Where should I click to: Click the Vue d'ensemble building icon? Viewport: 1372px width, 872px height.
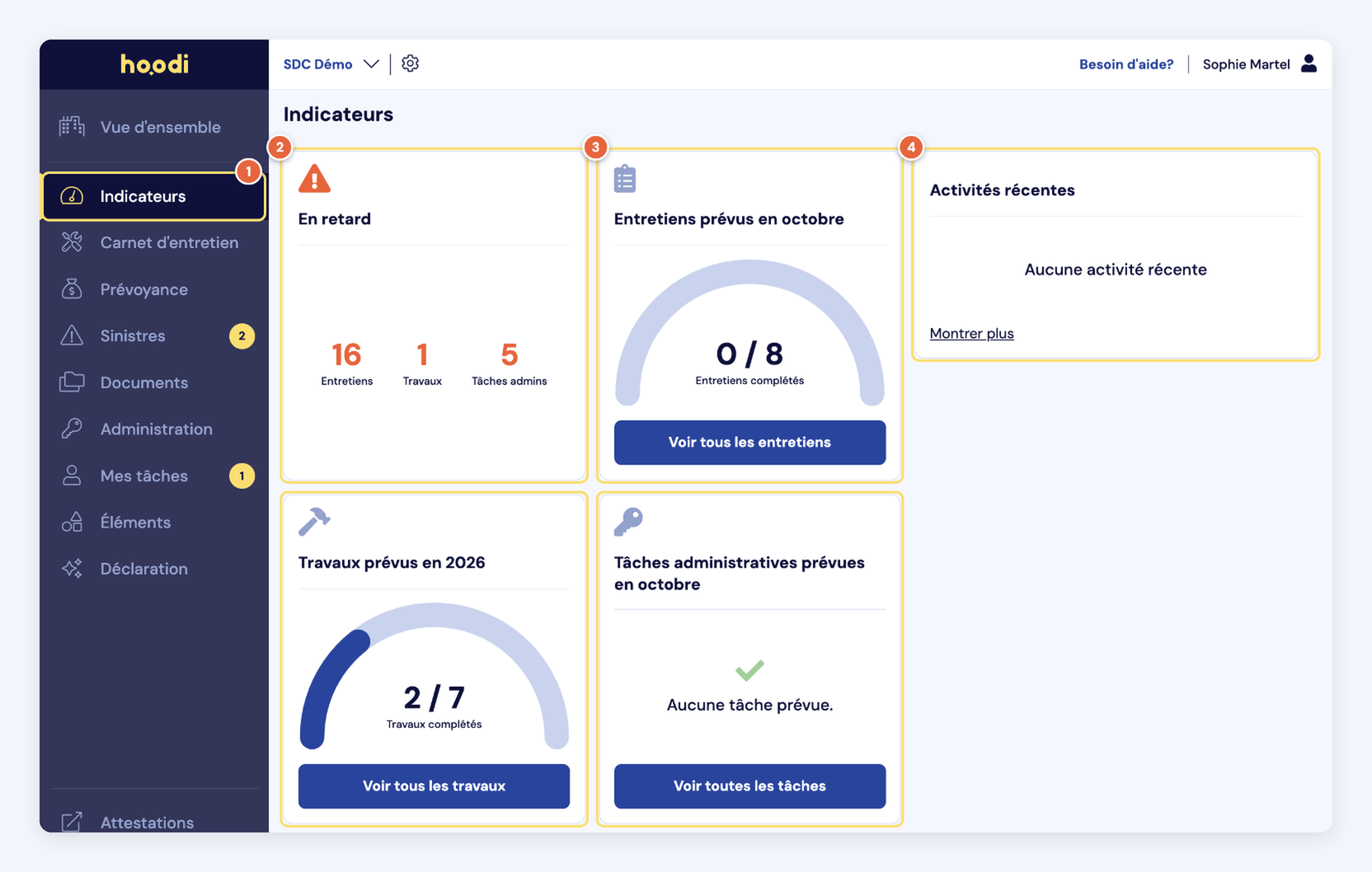[72, 127]
